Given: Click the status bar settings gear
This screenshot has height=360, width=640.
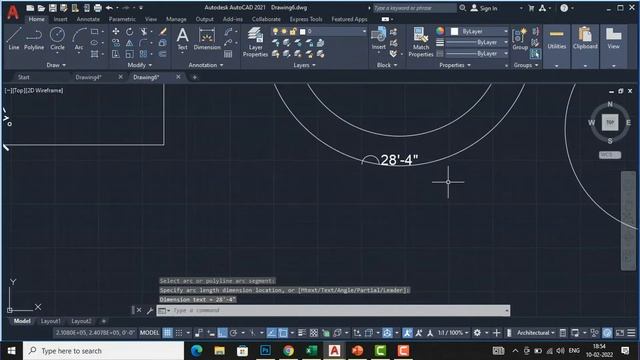Looking at the screenshot, I should [x=477, y=333].
